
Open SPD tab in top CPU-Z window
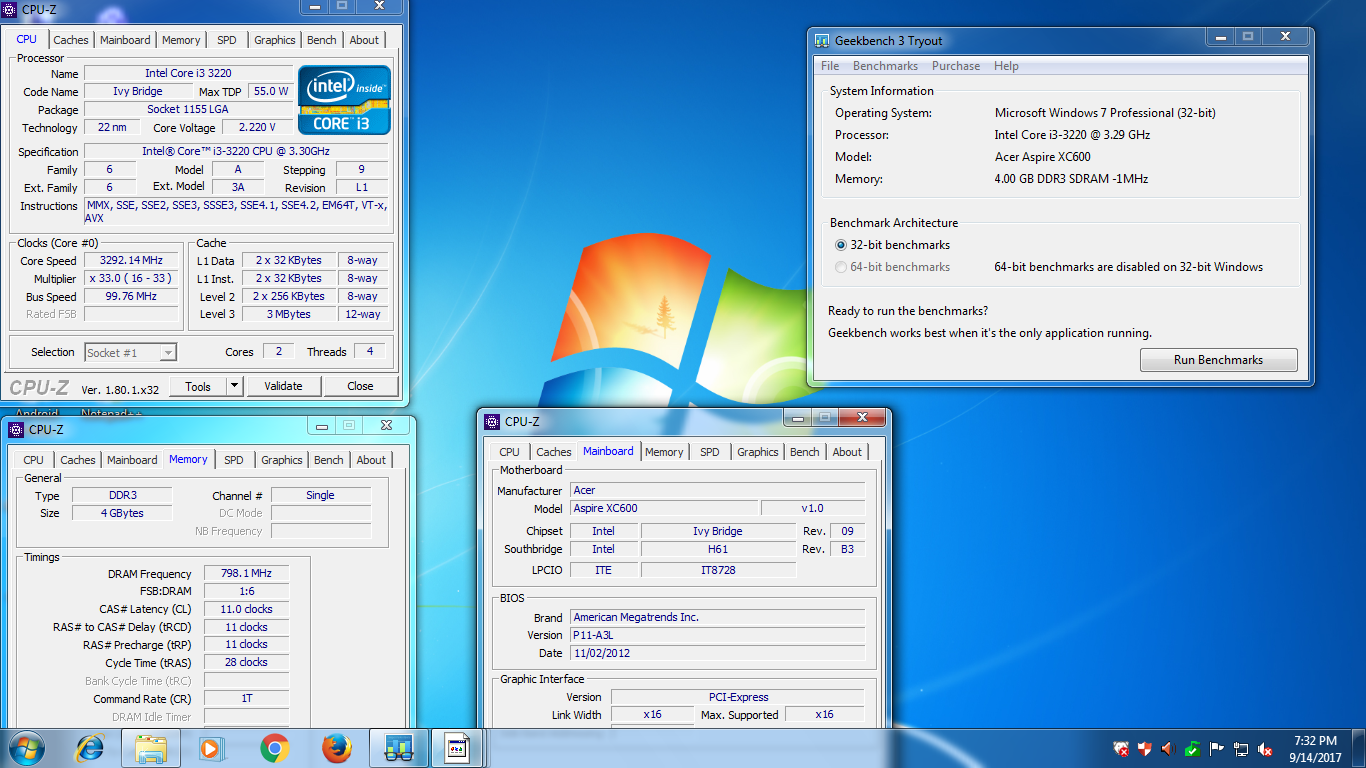click(227, 40)
